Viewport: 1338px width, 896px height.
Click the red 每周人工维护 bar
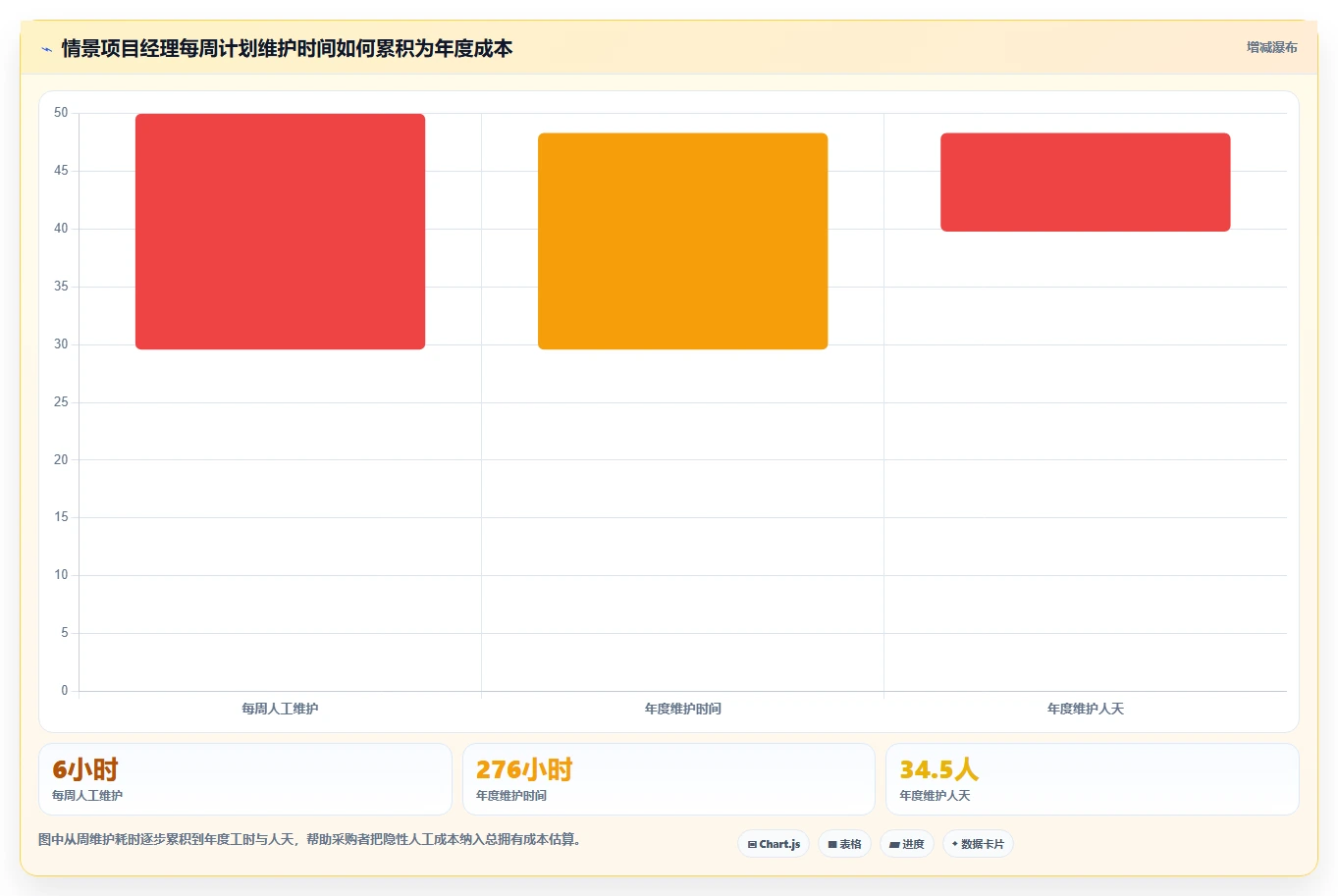click(x=280, y=232)
